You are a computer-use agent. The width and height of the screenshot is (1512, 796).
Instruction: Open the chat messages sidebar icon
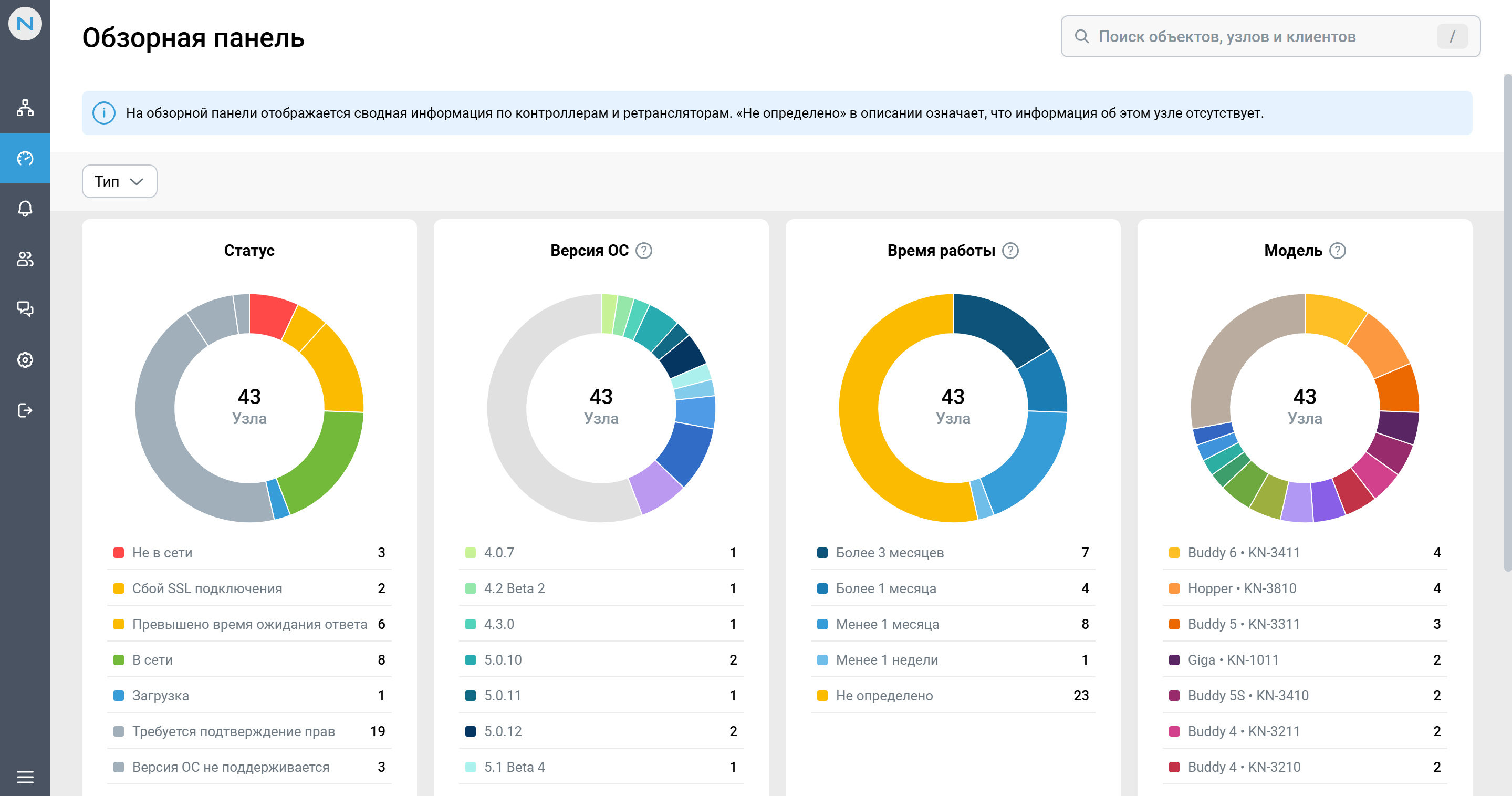[x=25, y=309]
